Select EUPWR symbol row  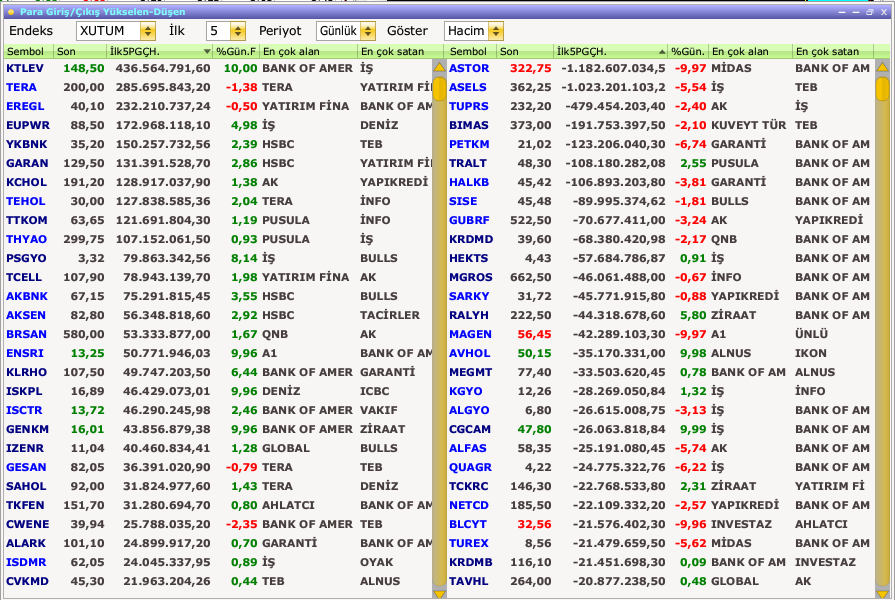219,125
